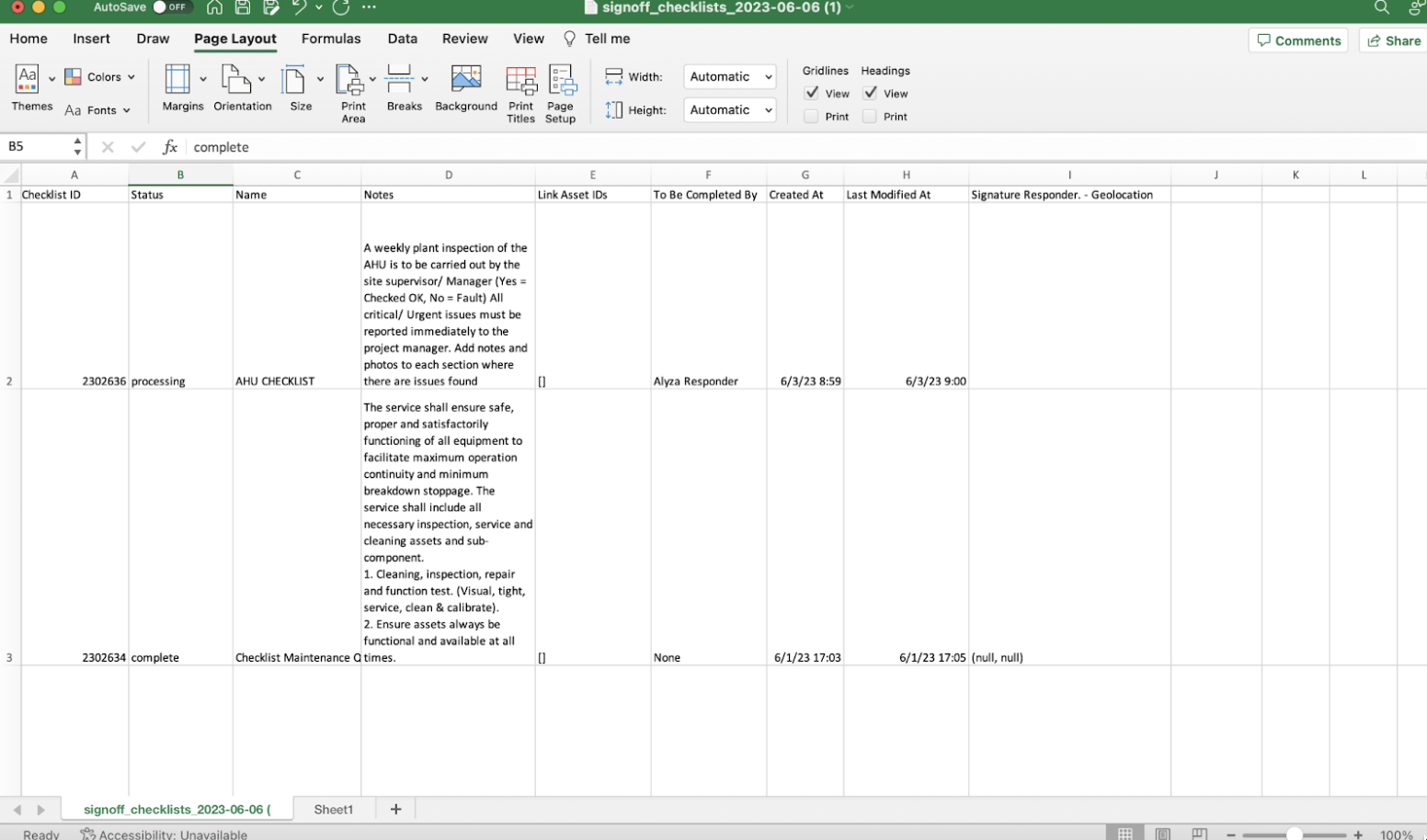Open the View ribbon tab
Viewport: 1427px width, 840px height.
(x=529, y=39)
